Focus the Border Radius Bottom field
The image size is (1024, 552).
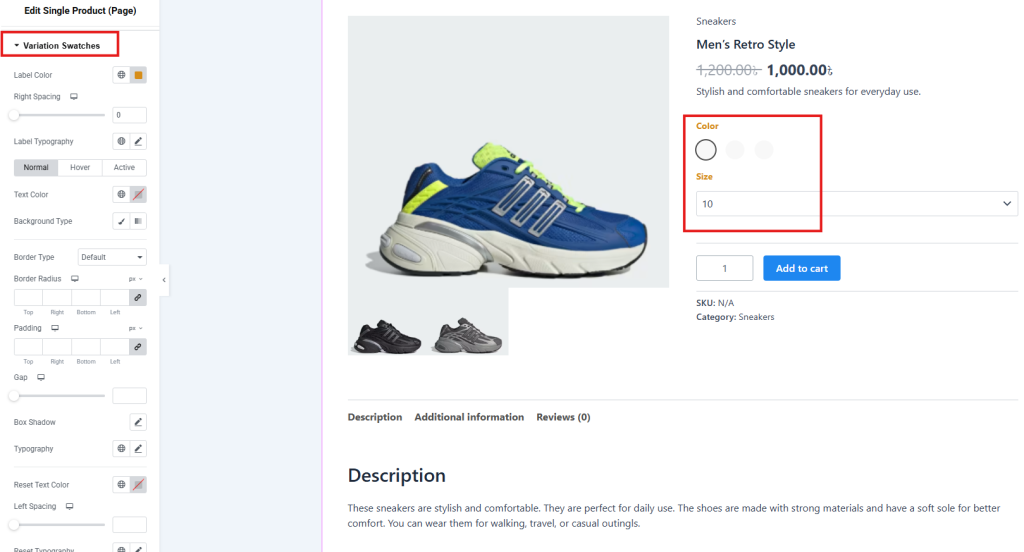86,298
